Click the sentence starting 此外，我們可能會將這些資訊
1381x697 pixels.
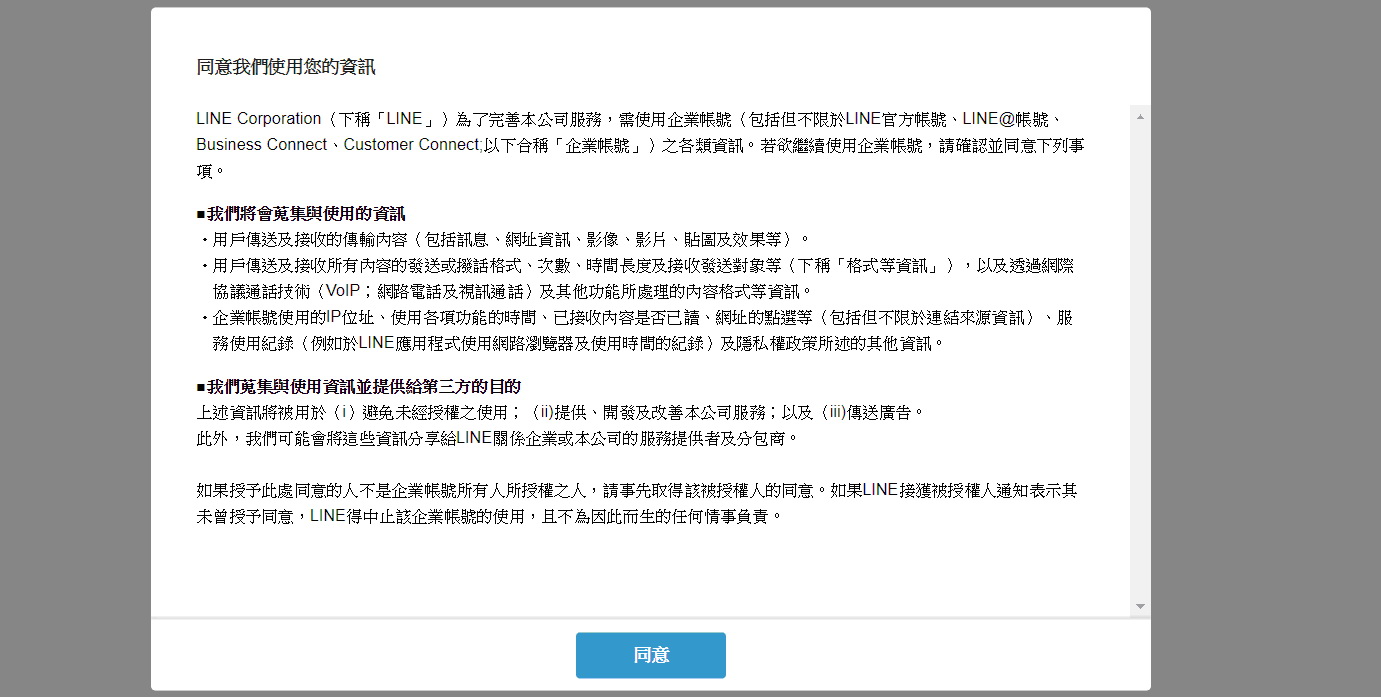click(497, 438)
